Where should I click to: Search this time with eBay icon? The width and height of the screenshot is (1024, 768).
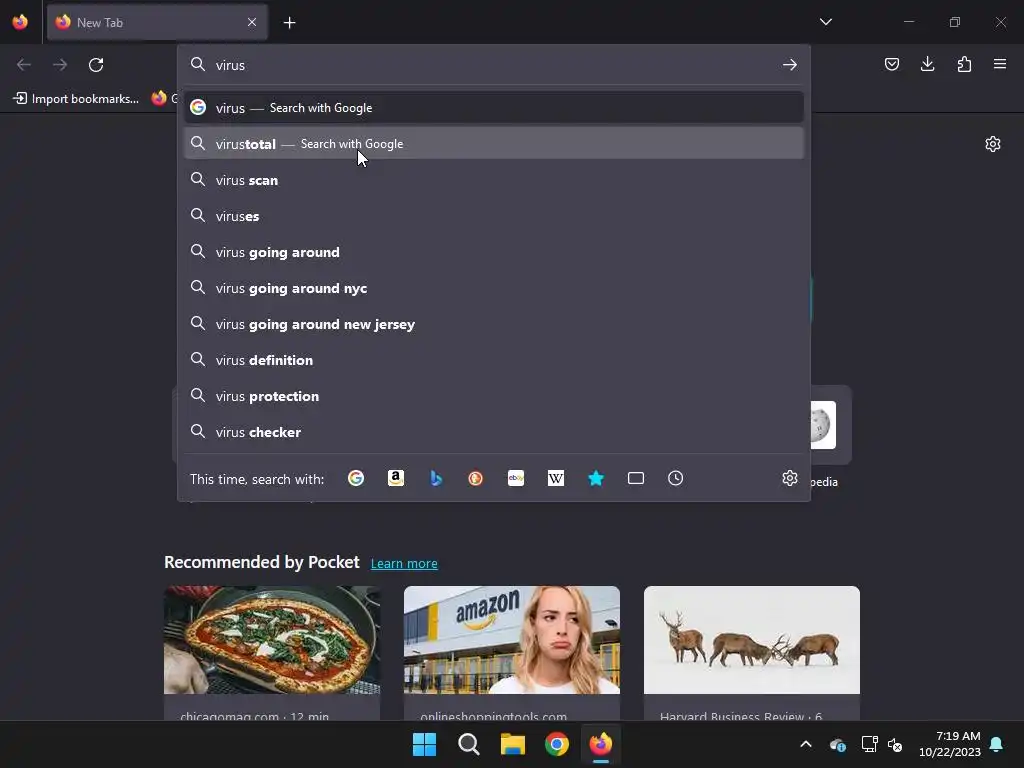pyautogui.click(x=516, y=478)
